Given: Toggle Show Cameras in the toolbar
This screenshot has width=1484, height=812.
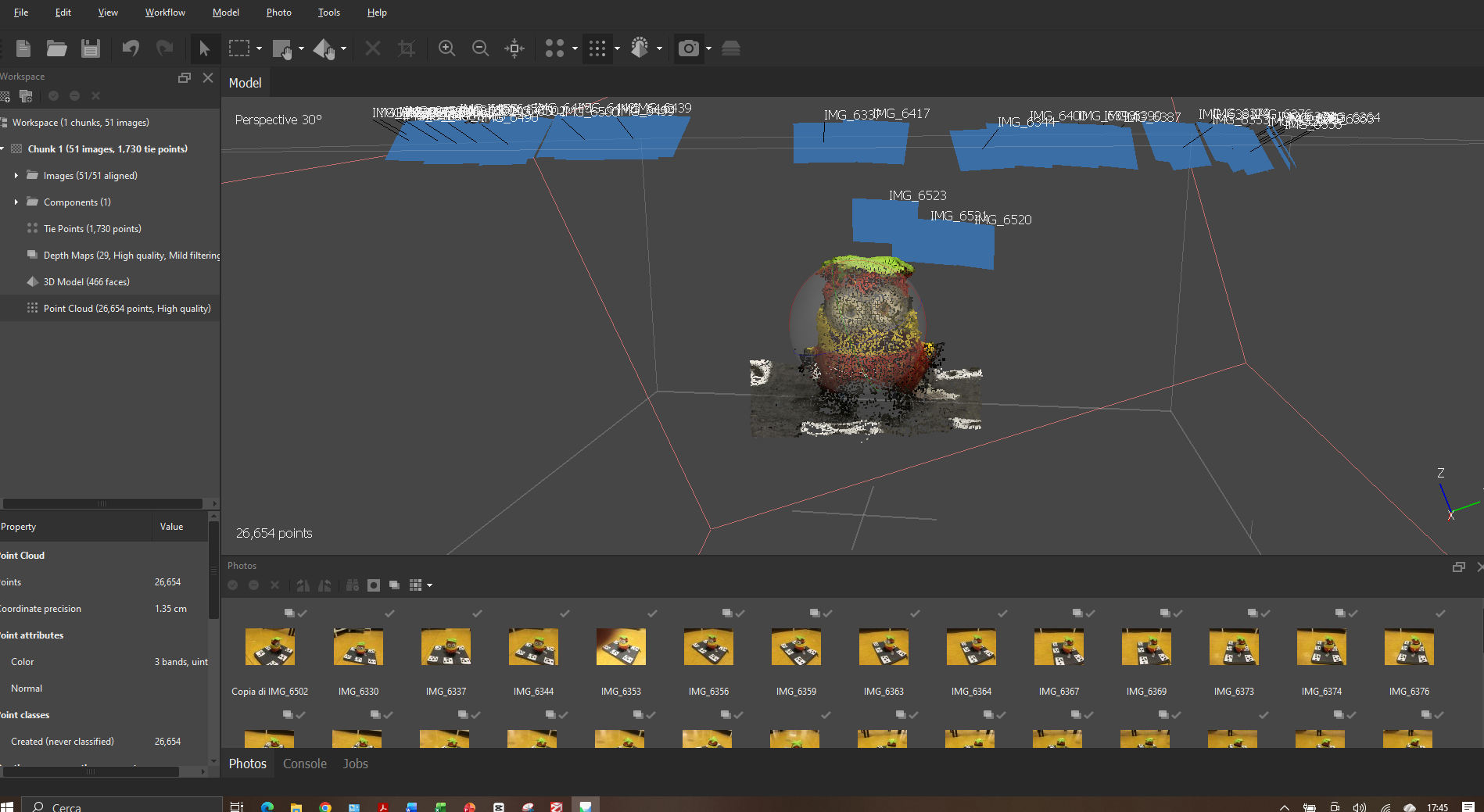Looking at the screenshot, I should tap(688, 48).
